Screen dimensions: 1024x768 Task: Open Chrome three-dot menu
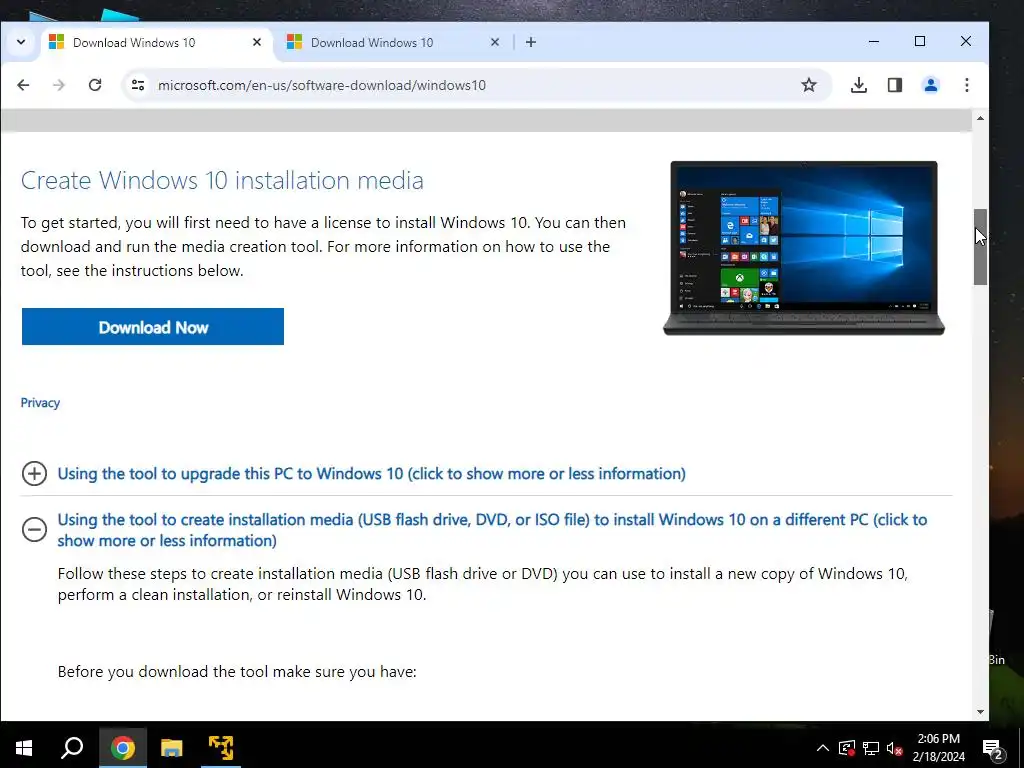(967, 85)
